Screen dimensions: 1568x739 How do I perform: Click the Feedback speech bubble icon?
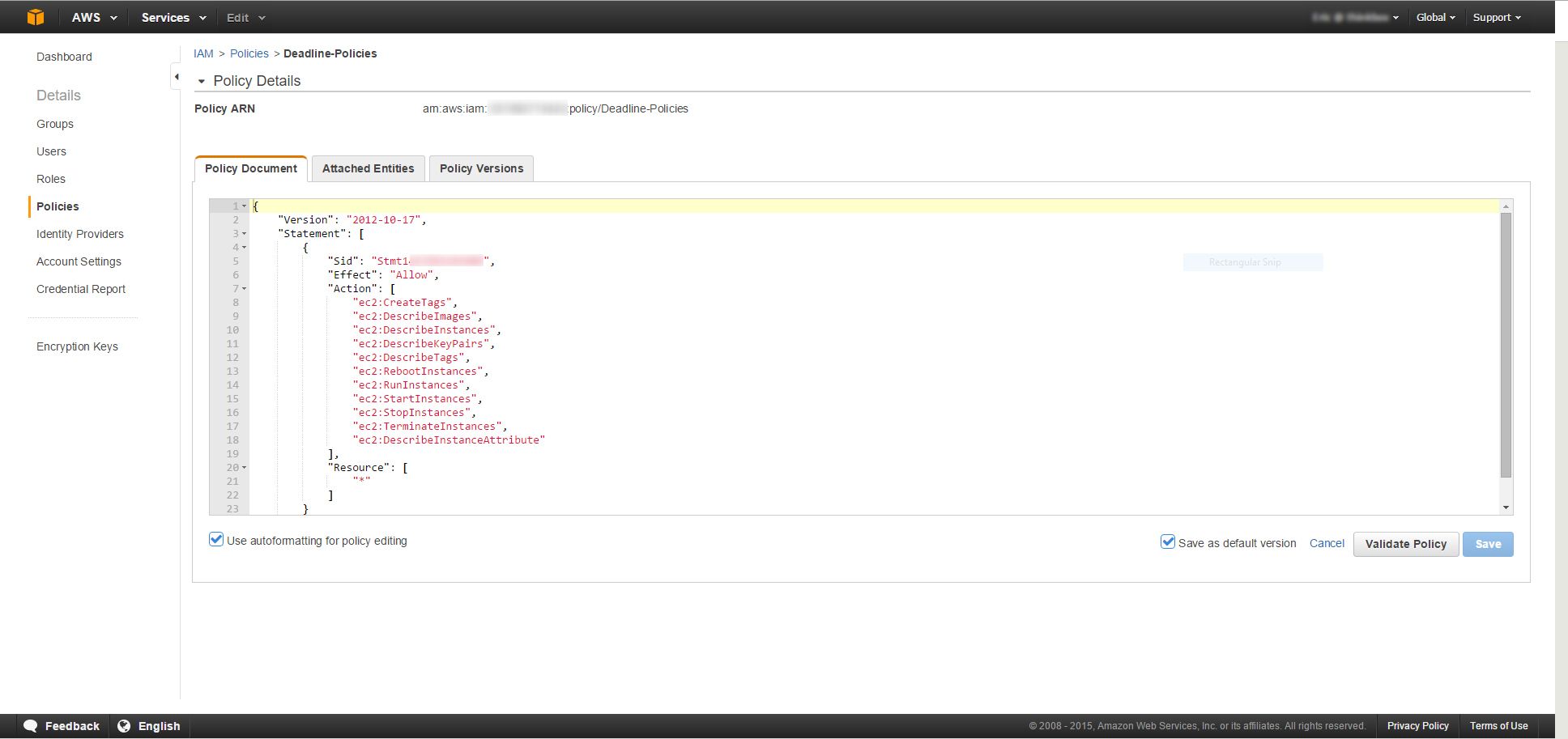click(x=31, y=726)
